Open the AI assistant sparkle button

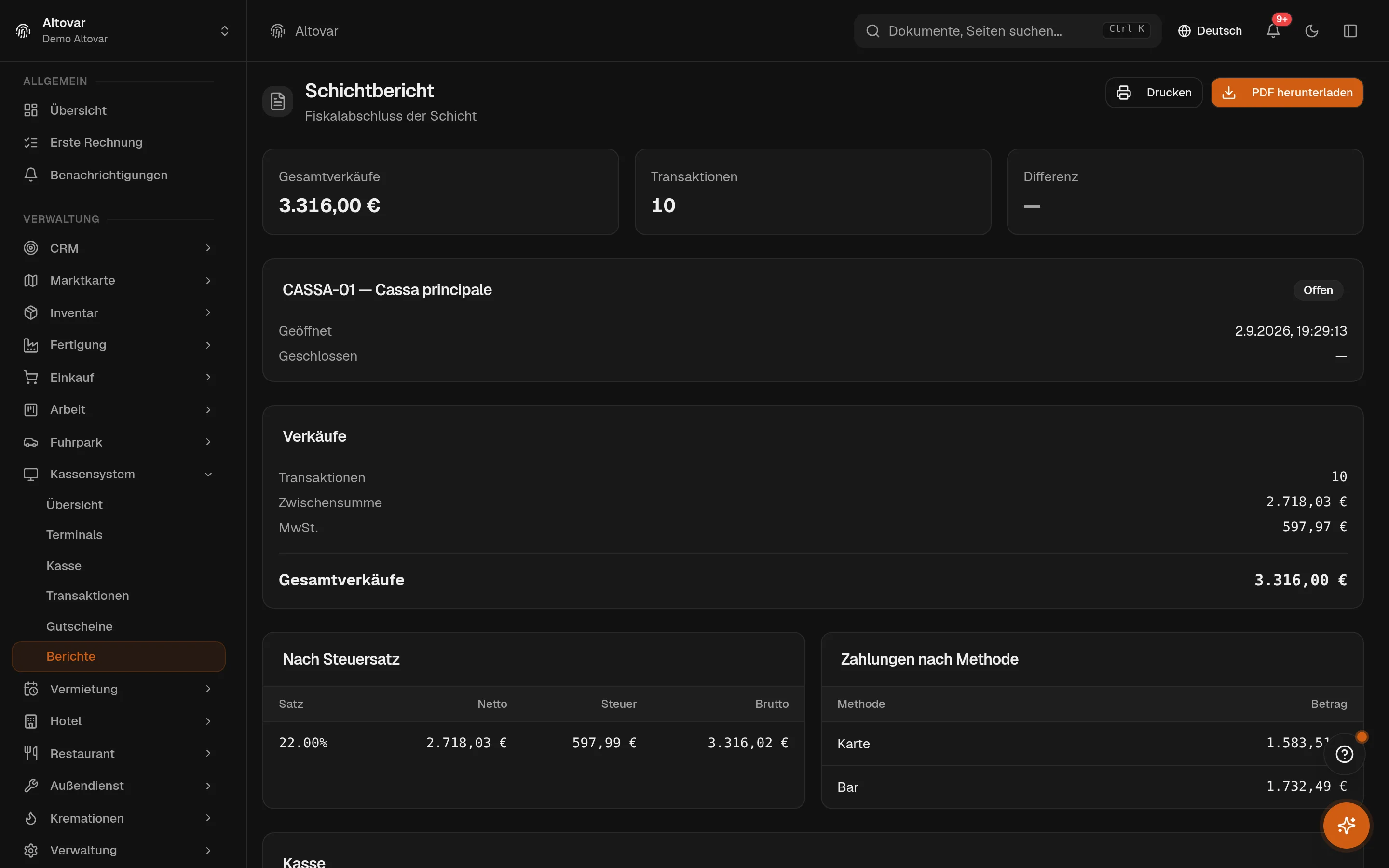tap(1346, 826)
